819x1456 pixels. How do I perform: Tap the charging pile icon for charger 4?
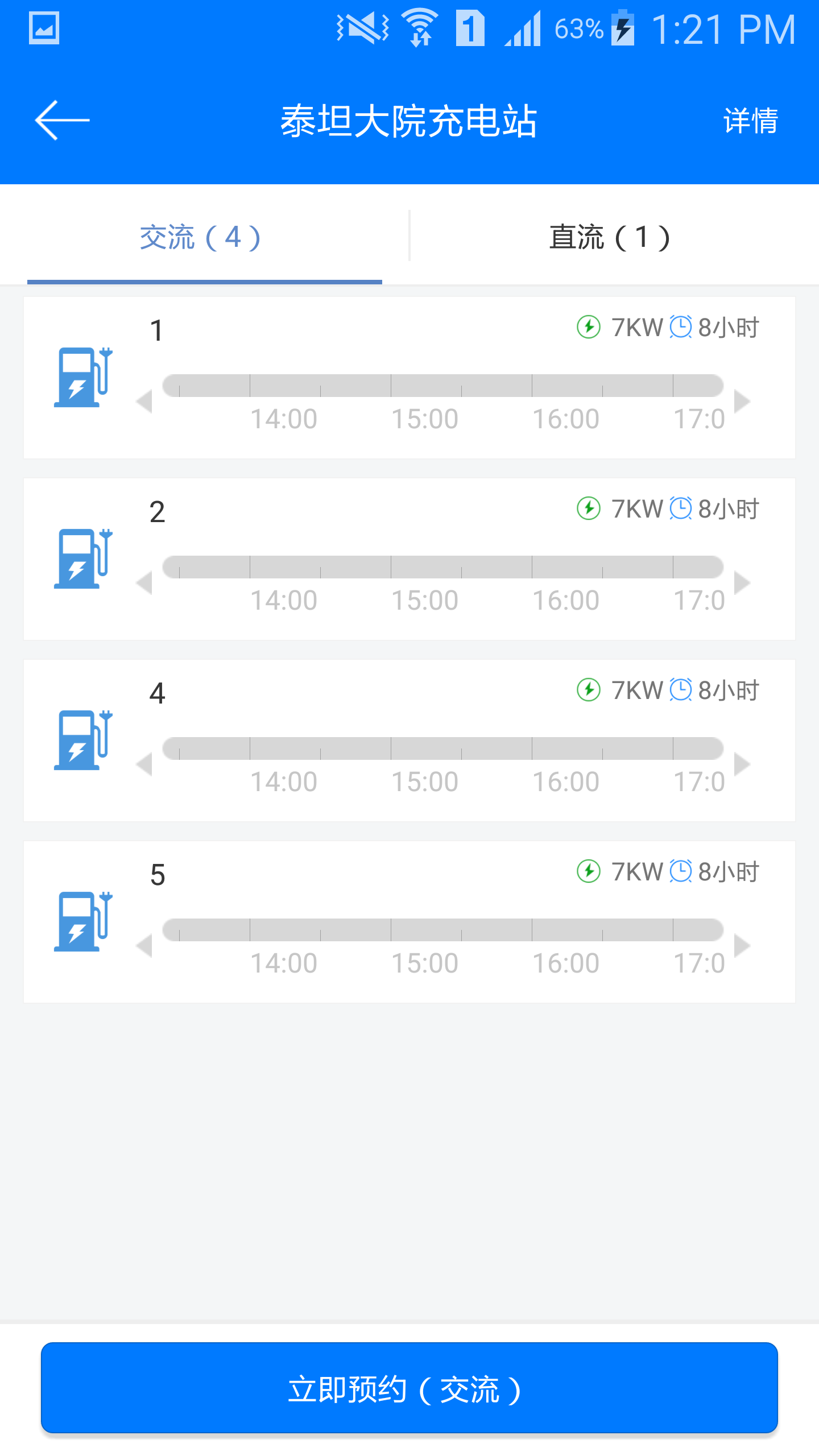[x=83, y=740]
